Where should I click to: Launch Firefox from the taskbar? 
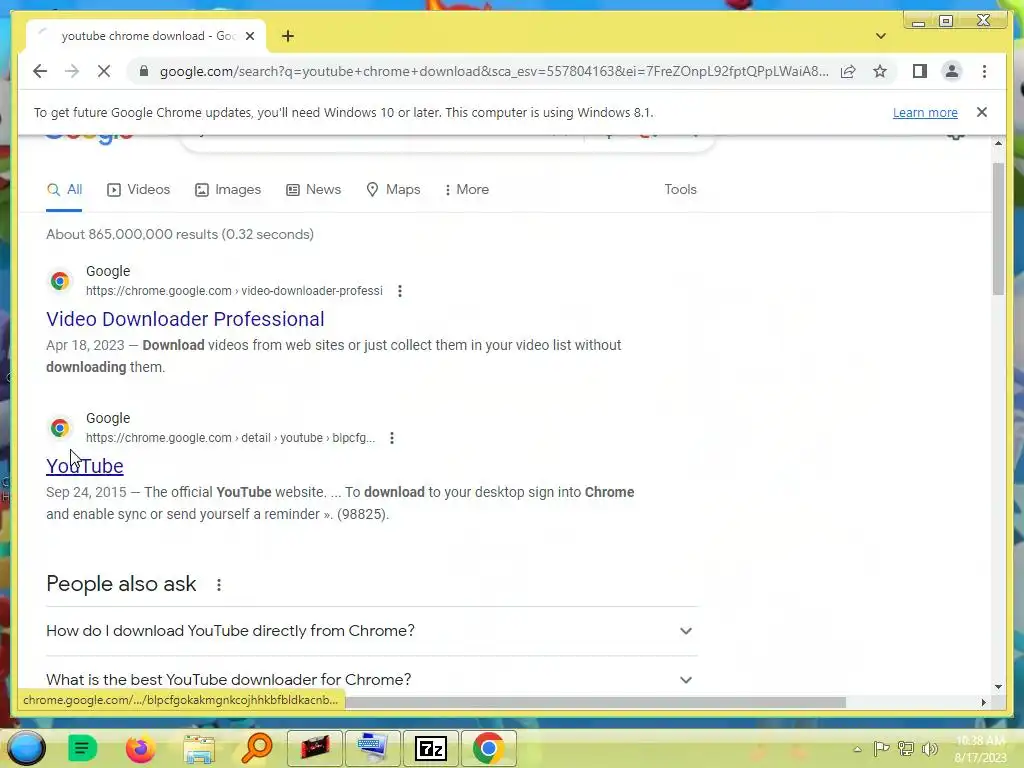[140, 748]
